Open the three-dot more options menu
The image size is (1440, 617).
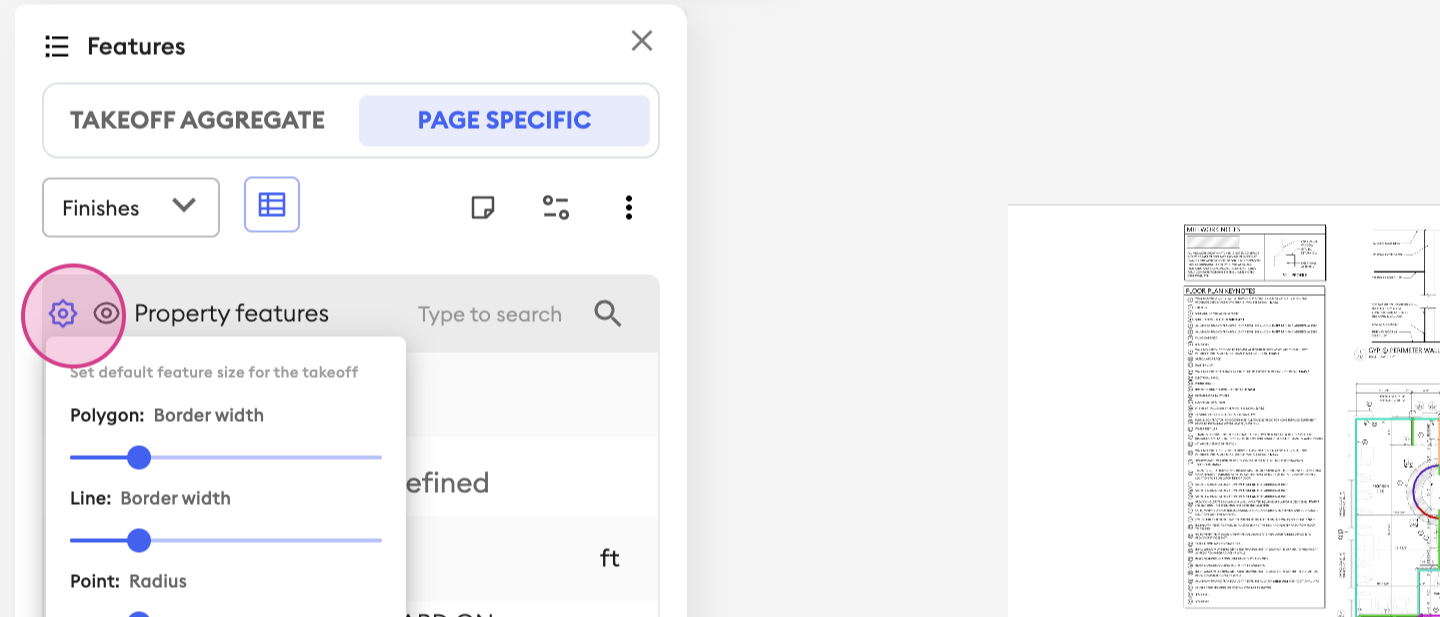[628, 207]
